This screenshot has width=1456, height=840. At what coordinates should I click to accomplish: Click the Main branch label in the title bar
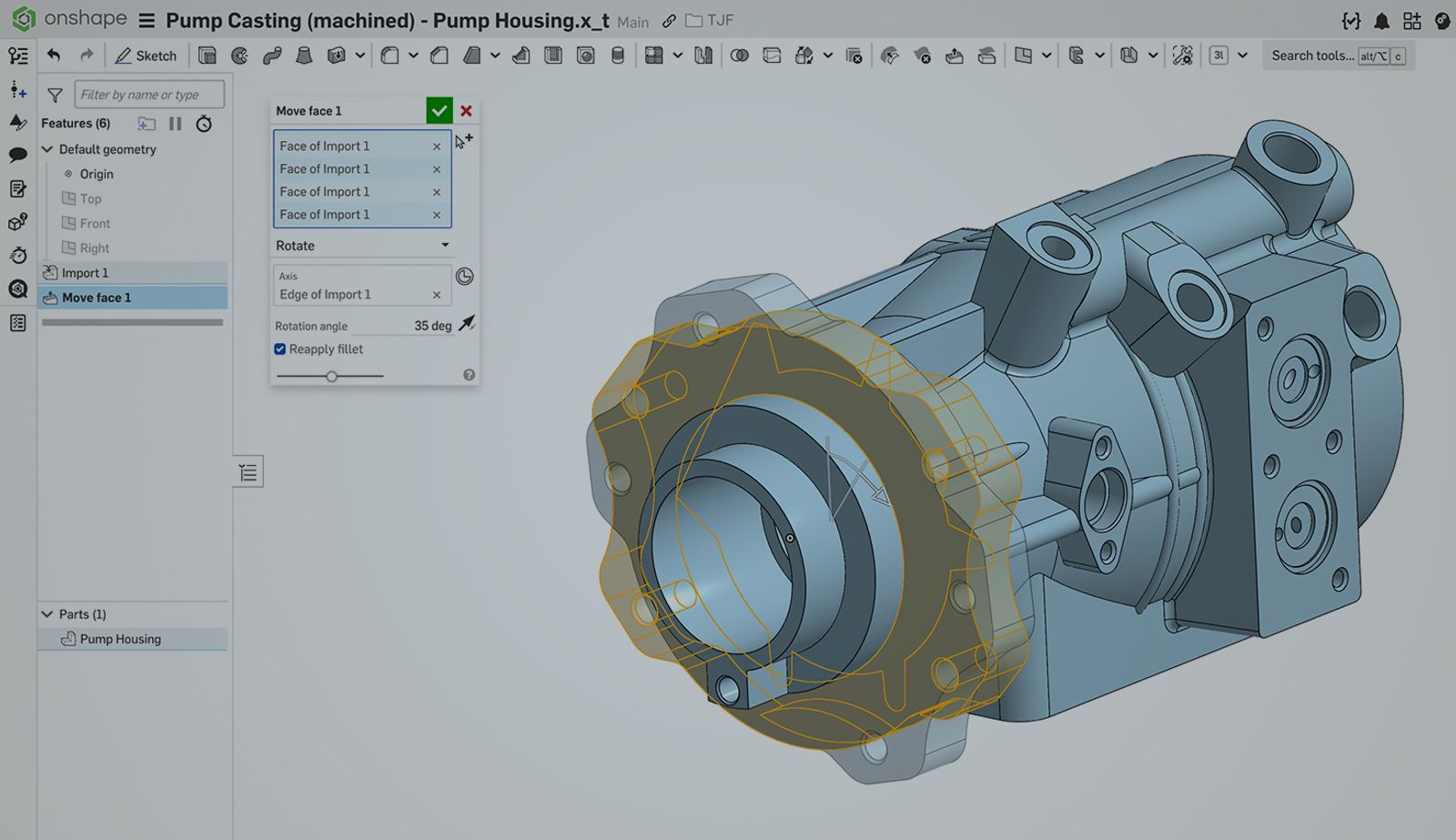coord(633,22)
